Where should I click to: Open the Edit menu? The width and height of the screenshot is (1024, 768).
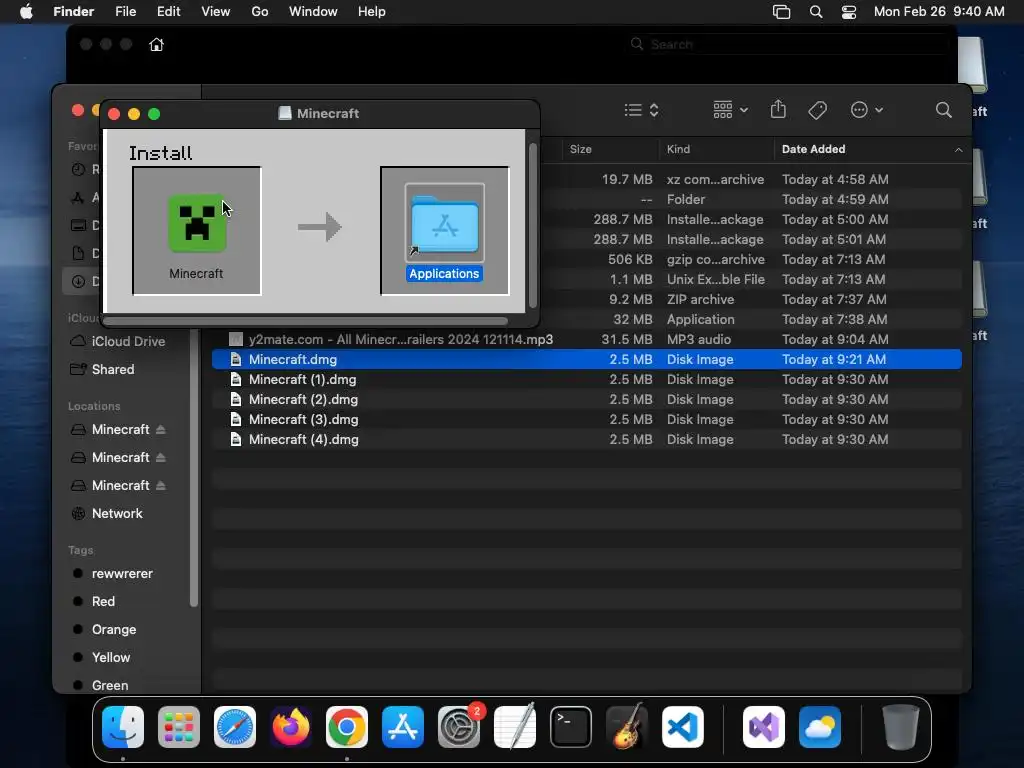point(168,12)
